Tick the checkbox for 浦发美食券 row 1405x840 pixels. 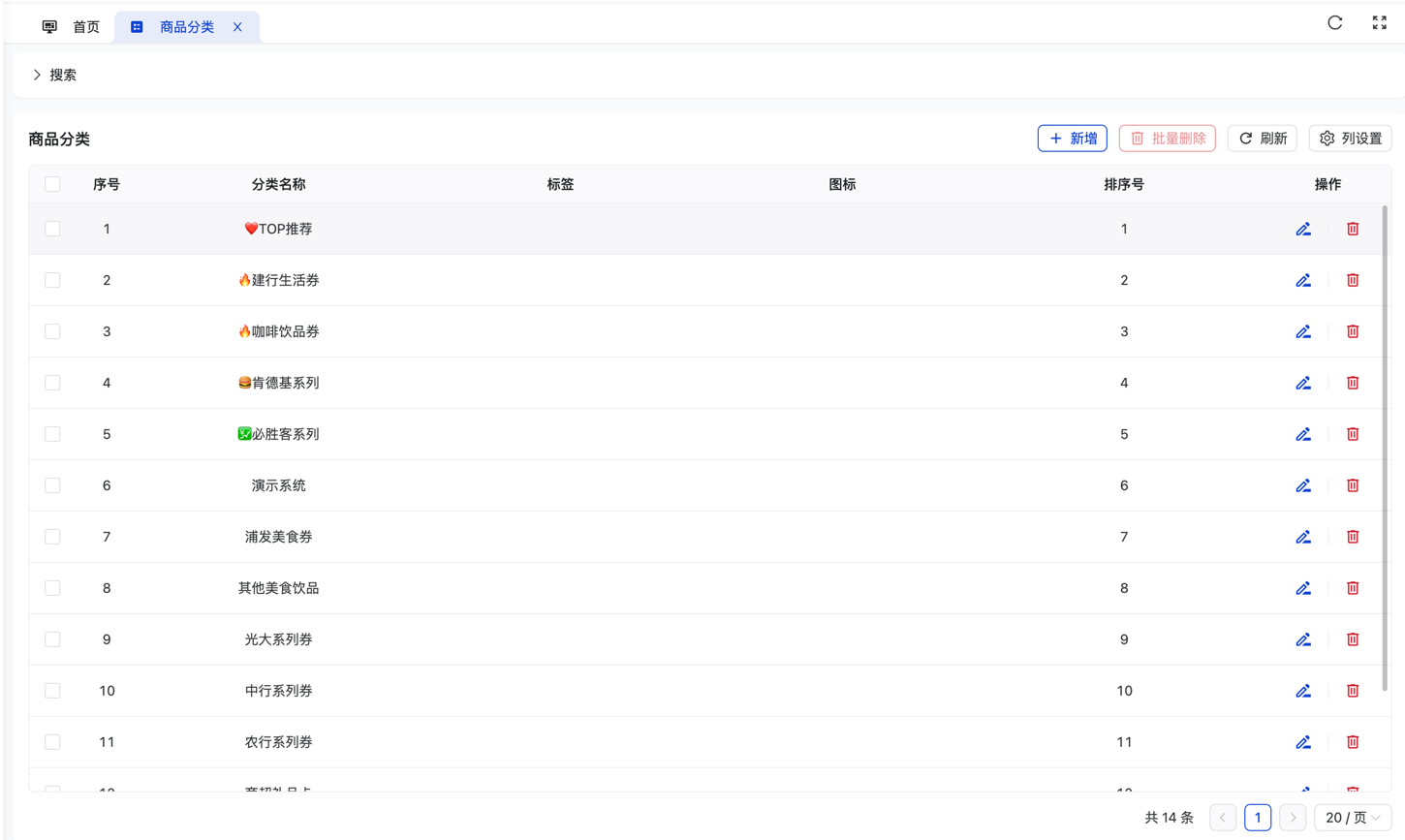pos(52,537)
